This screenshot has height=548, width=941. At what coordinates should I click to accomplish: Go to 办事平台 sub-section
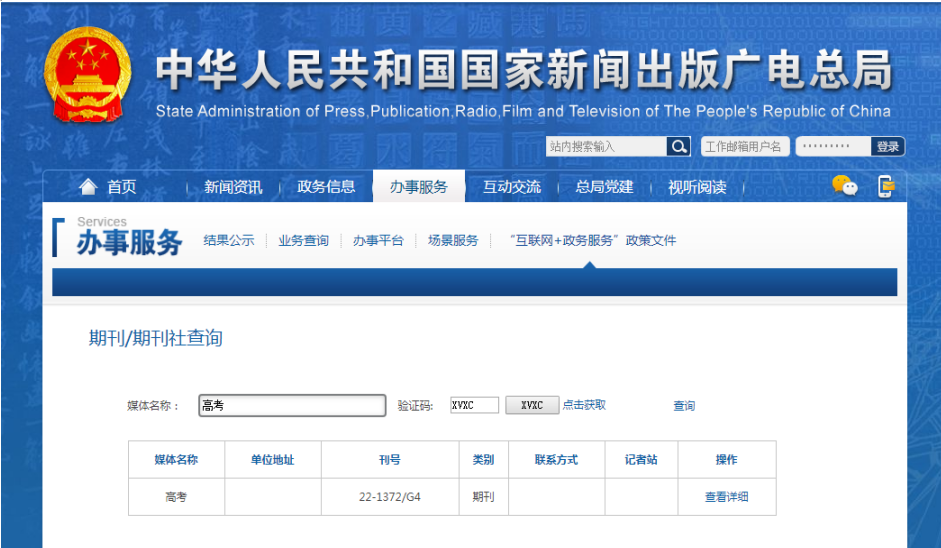tap(378, 241)
